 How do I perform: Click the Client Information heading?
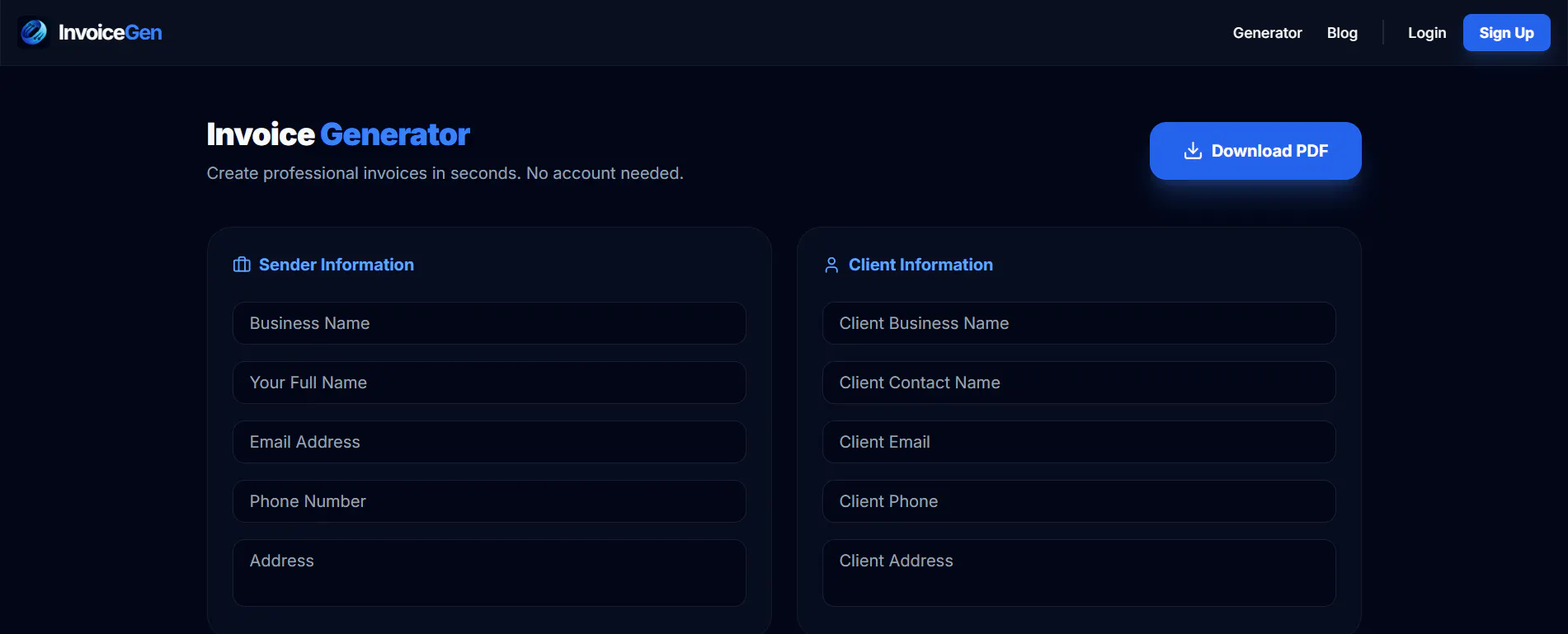pos(921,265)
